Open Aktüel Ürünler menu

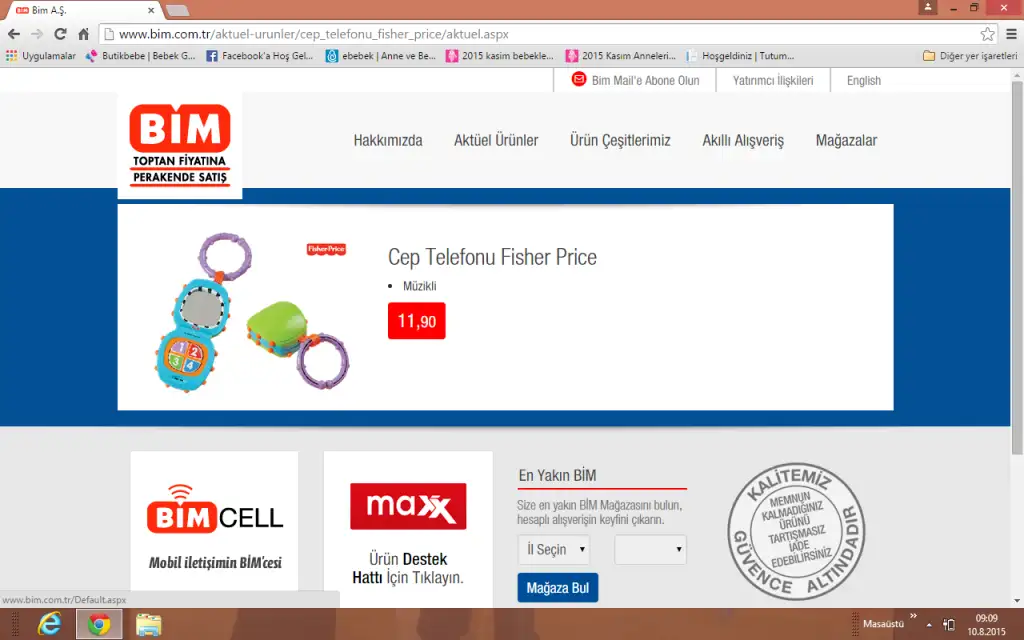click(496, 140)
